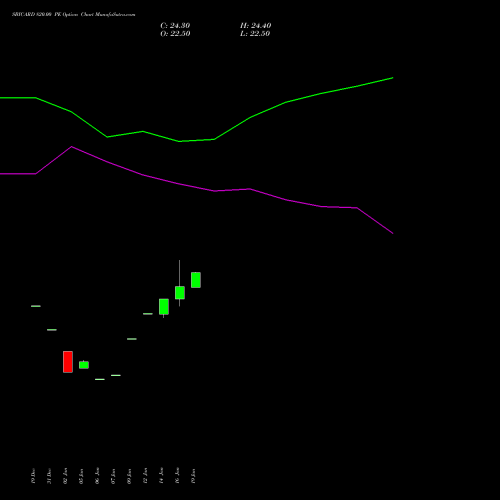Click the flat dash candle for 07 Jan
The width and height of the screenshot is (500, 500).
coord(116,375)
